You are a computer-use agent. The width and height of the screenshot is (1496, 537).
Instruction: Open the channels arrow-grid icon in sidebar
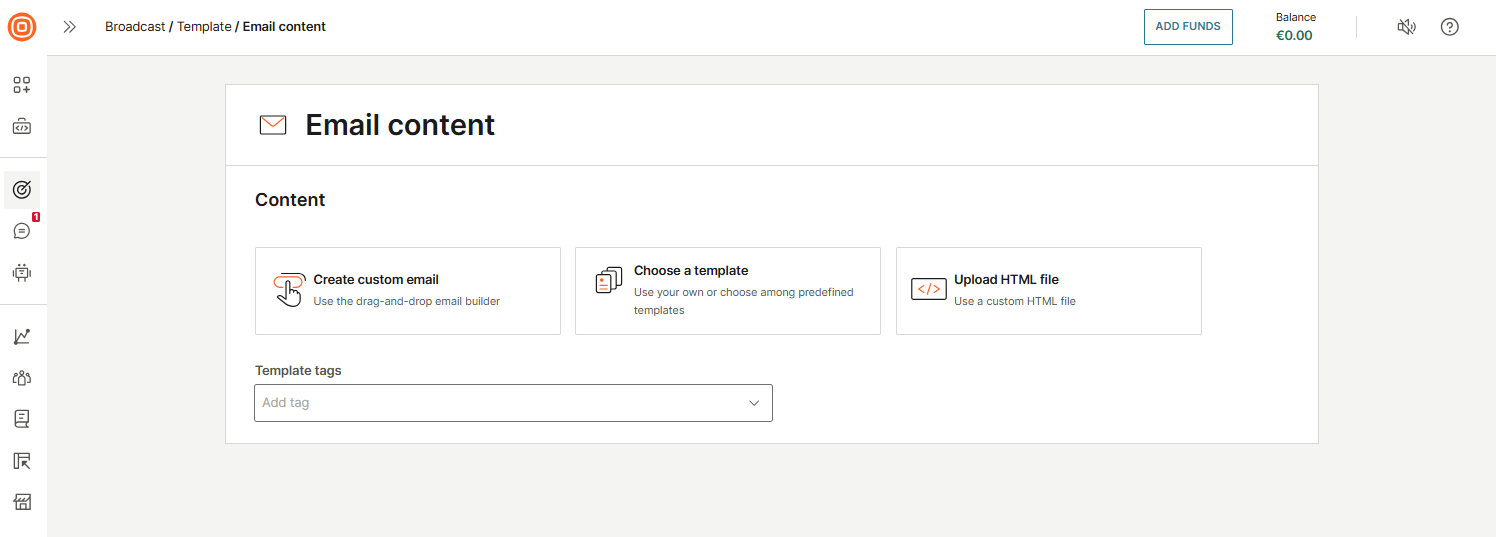tap(22, 461)
